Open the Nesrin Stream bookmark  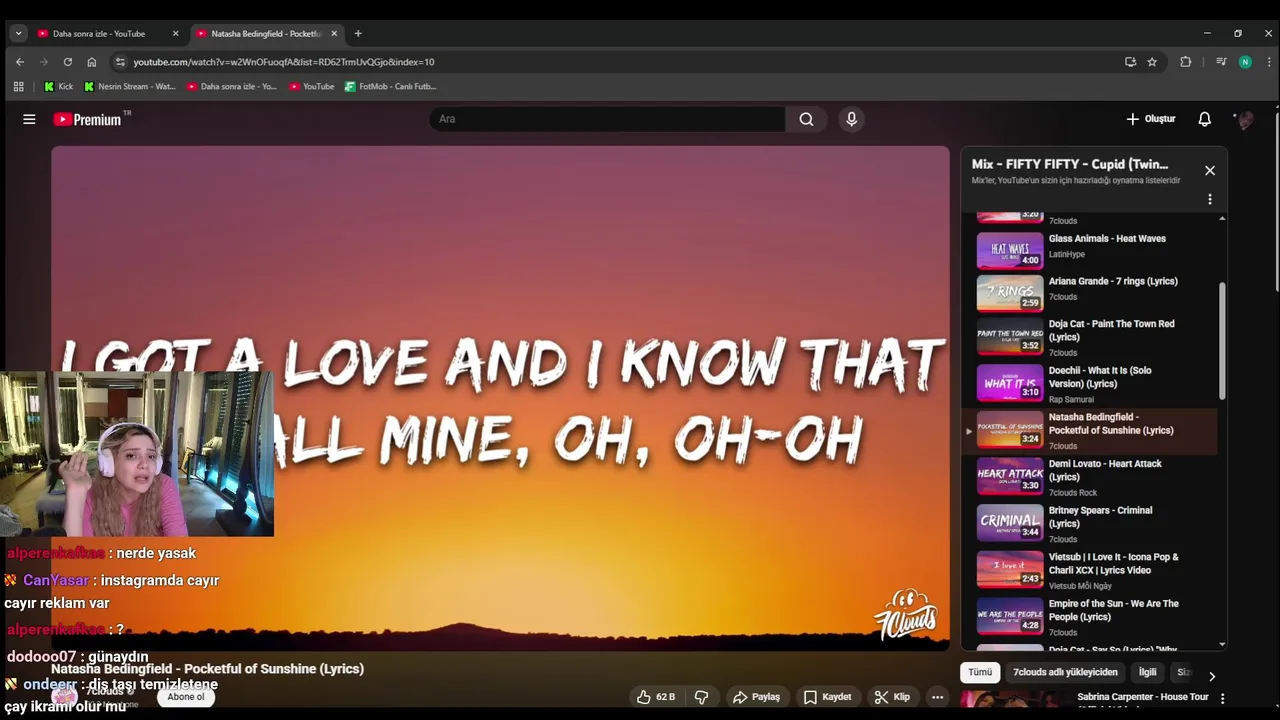(129, 86)
